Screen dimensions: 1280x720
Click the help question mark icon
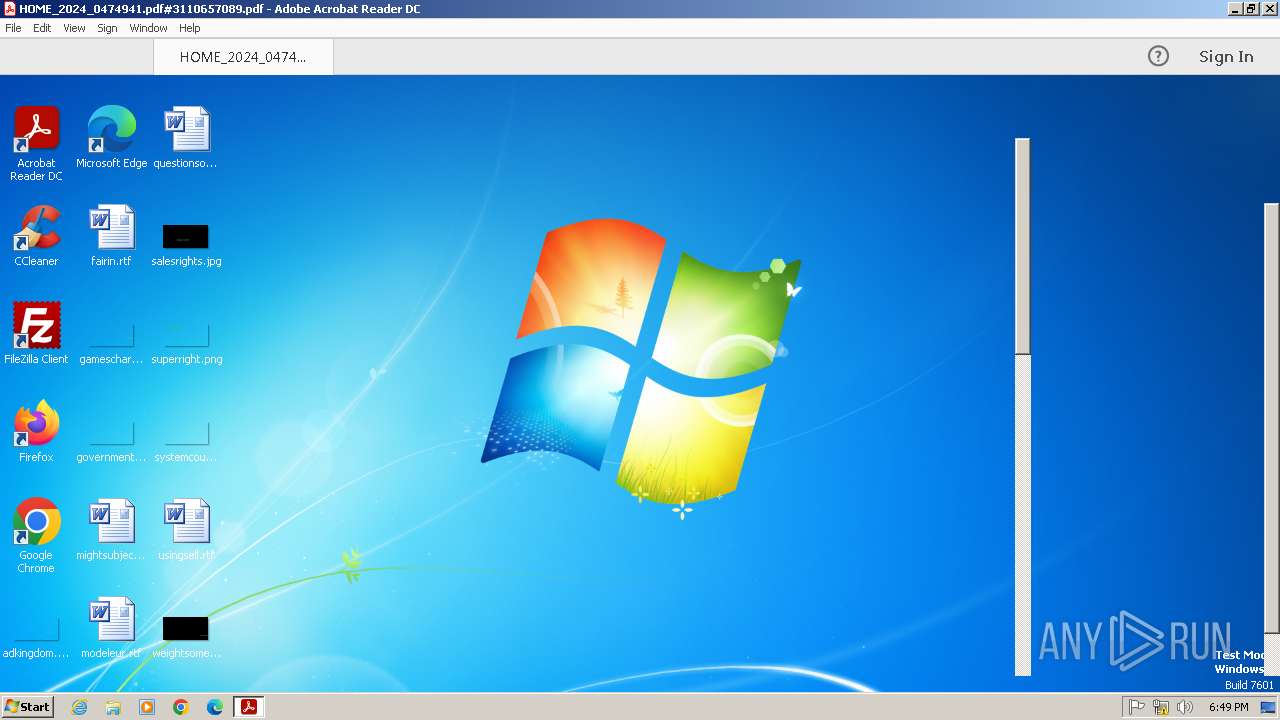(x=1158, y=56)
